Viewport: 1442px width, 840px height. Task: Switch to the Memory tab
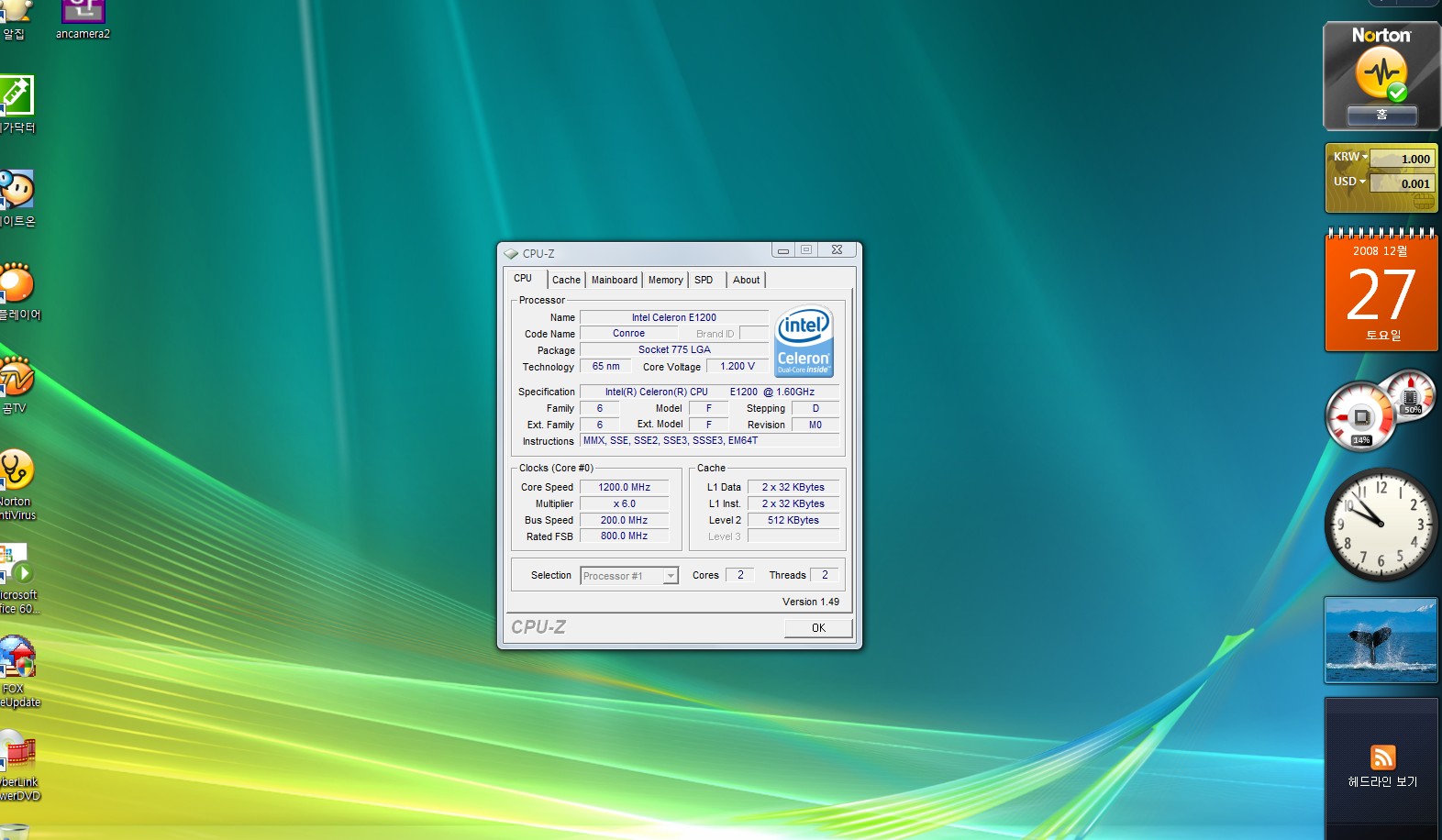click(x=665, y=280)
